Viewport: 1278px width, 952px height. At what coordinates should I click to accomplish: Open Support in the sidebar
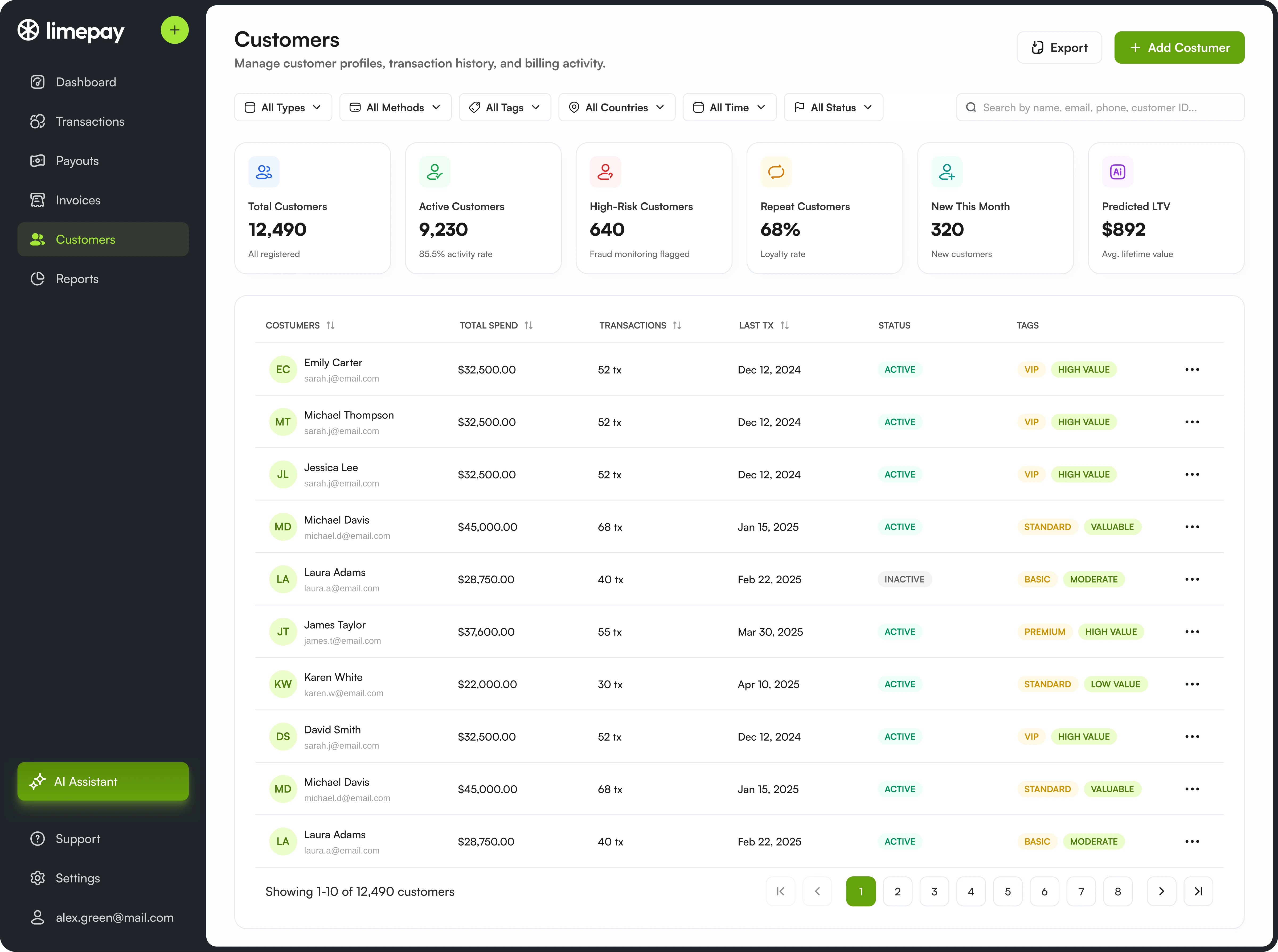[x=103, y=839]
